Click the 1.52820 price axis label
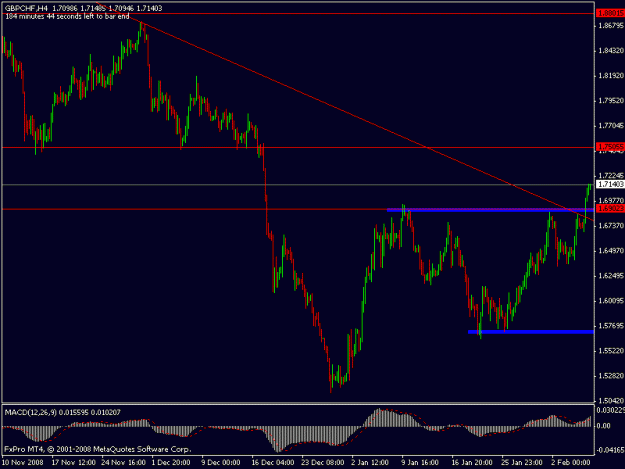Viewport: 625px width, 469px height. (x=611, y=376)
